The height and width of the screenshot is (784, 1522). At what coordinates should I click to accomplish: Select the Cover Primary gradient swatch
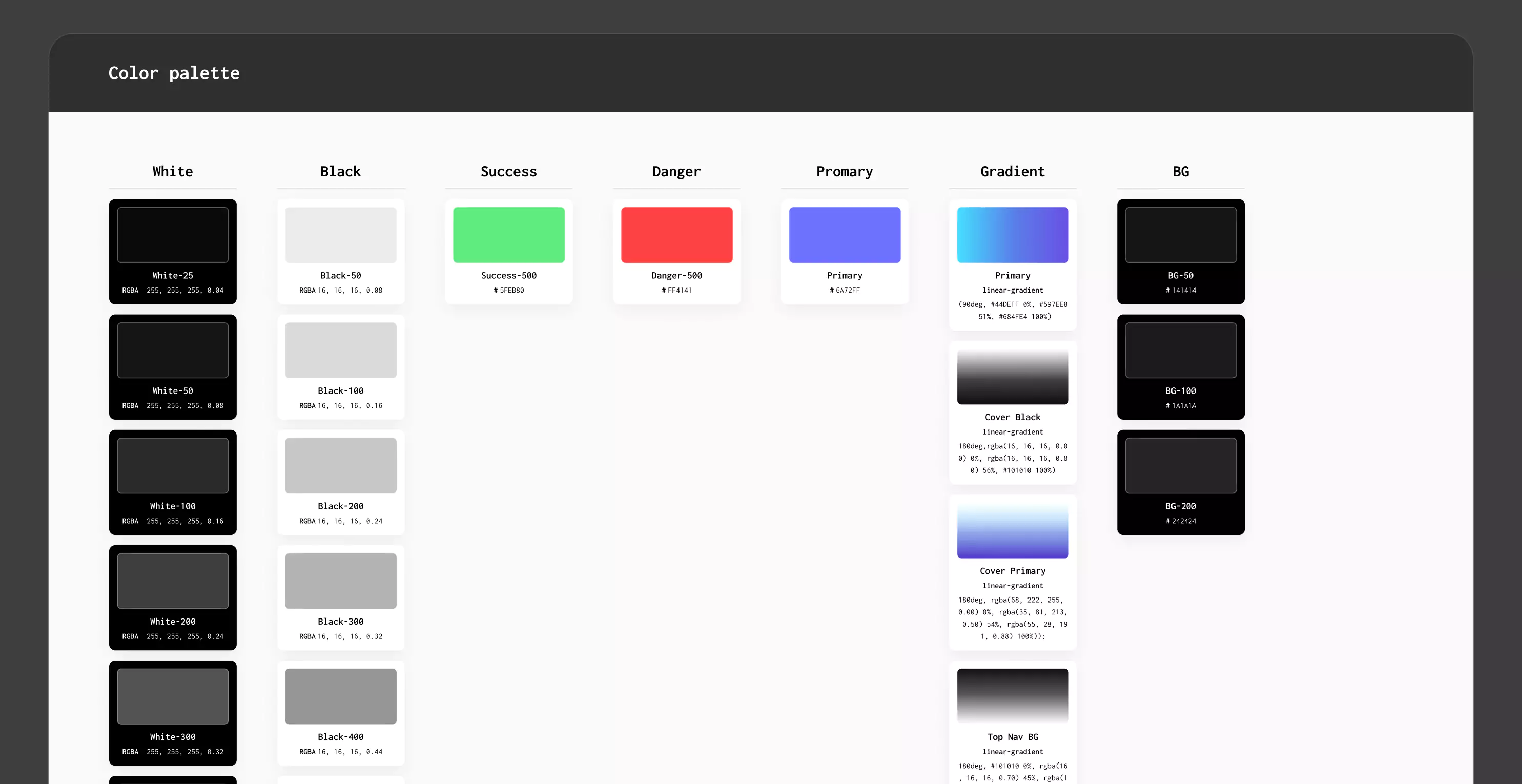pyautogui.click(x=1013, y=530)
